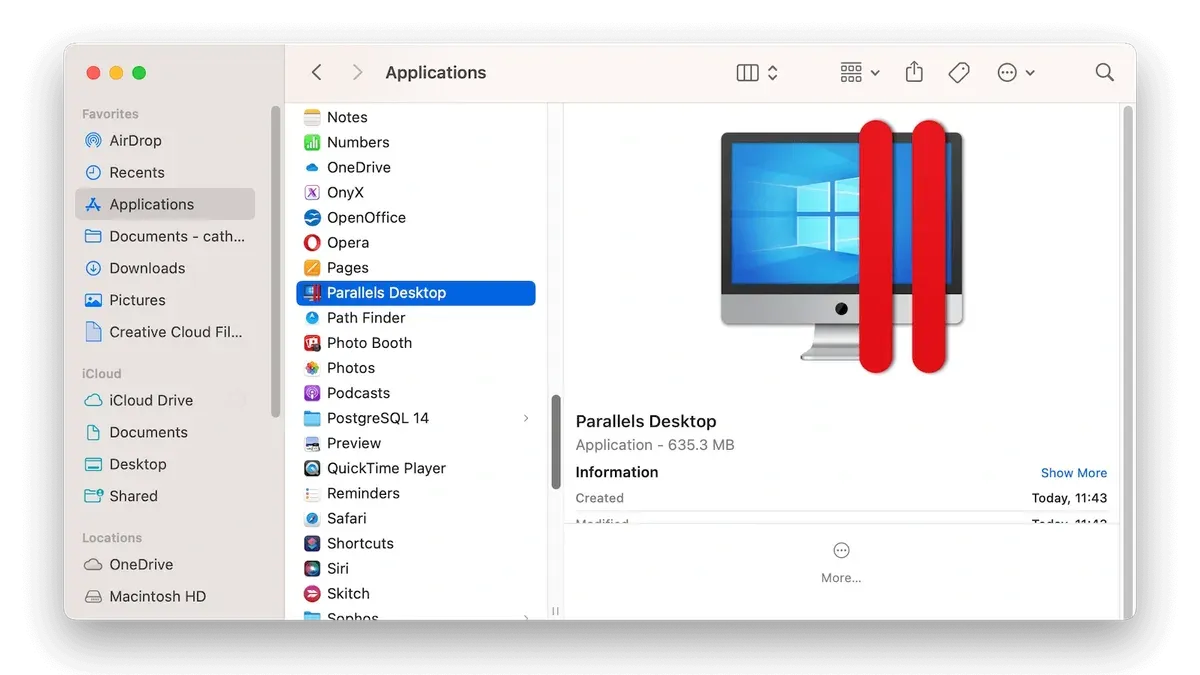
Task: Click the Notes app icon
Action: point(312,117)
